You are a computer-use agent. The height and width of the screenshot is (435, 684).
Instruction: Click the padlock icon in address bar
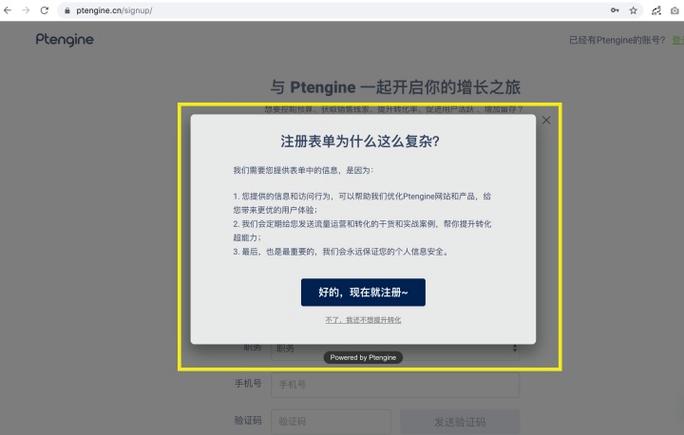point(67,10)
